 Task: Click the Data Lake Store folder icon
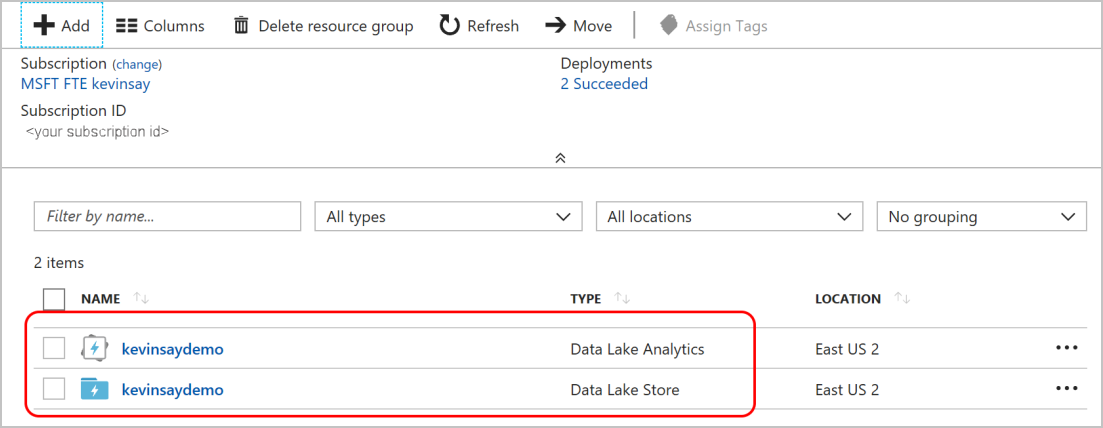click(94, 389)
